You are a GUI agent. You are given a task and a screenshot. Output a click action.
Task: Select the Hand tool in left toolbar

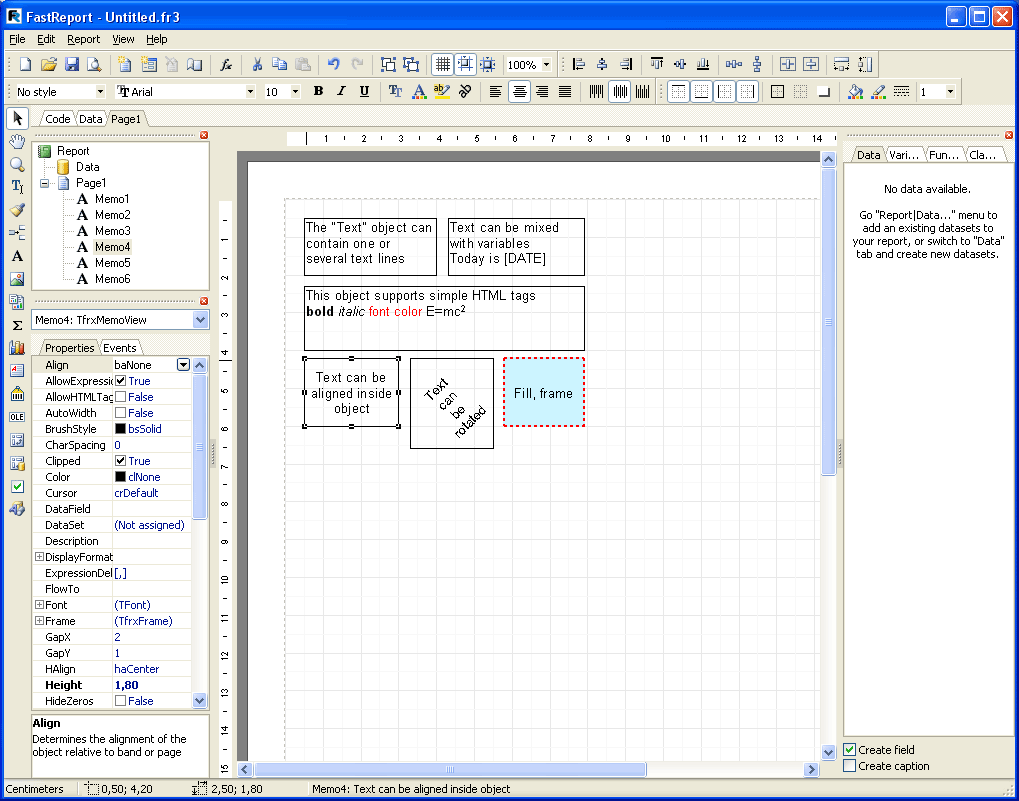coord(18,142)
